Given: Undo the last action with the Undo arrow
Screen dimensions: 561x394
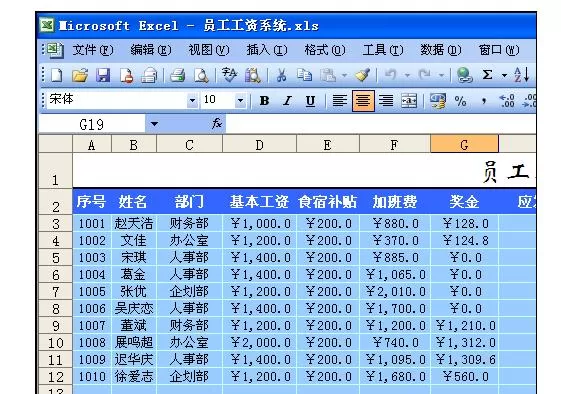Looking at the screenshot, I should pos(390,76).
